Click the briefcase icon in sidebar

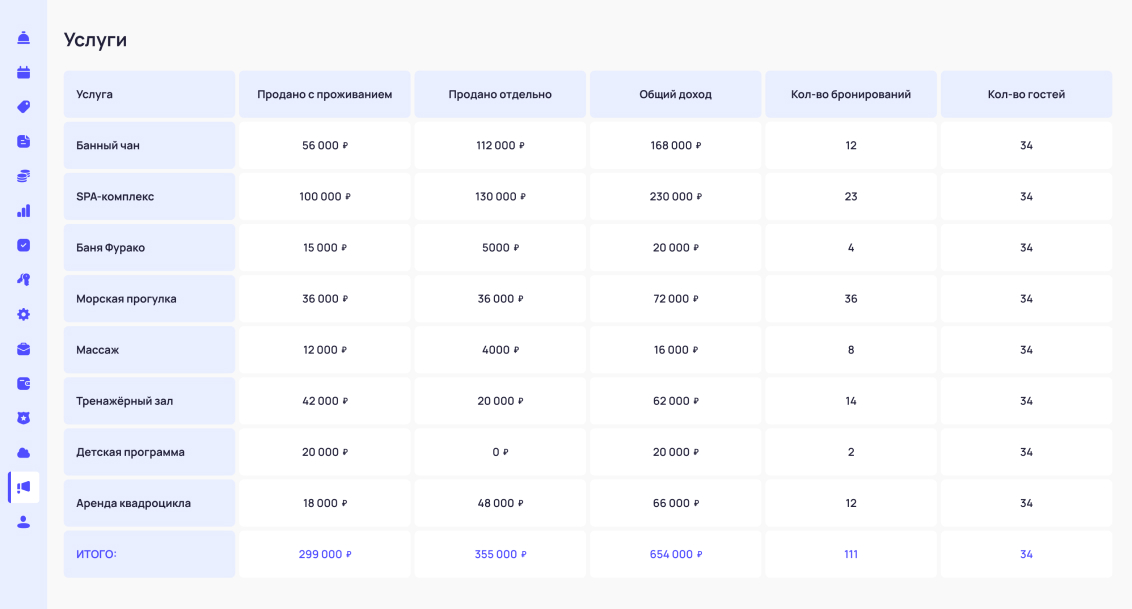[23, 349]
